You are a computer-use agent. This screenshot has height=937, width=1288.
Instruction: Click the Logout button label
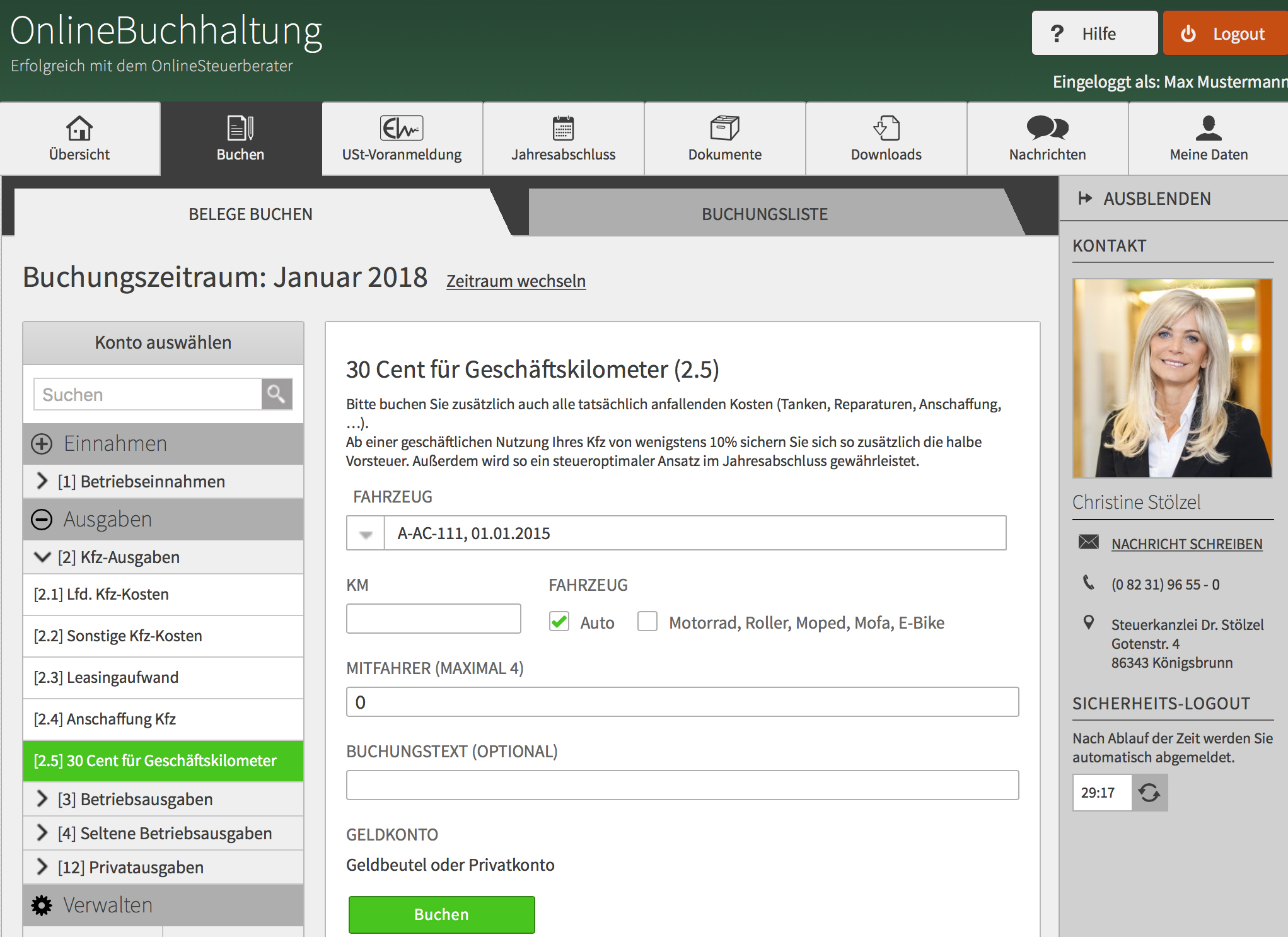click(1239, 33)
